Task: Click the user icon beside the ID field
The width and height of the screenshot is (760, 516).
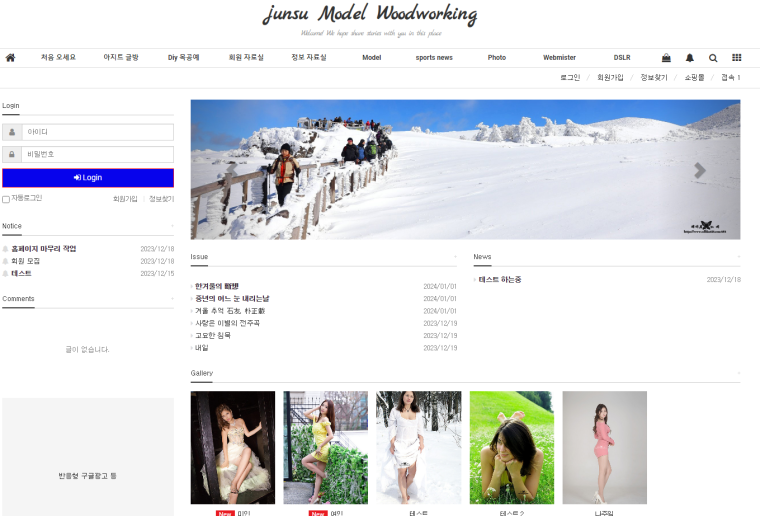Action: 12,132
